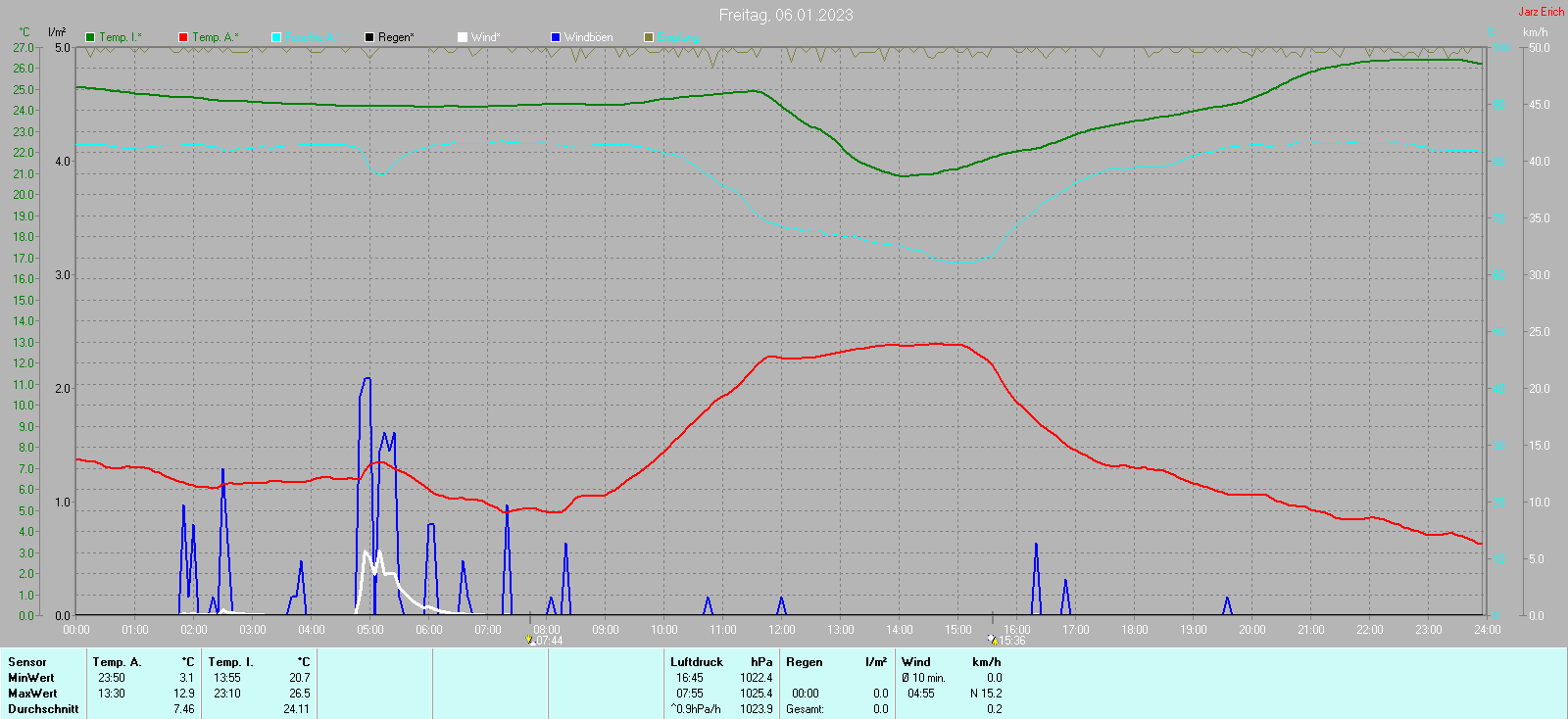Click the 'MinWert' row label
1568x719 pixels.
coord(31,678)
